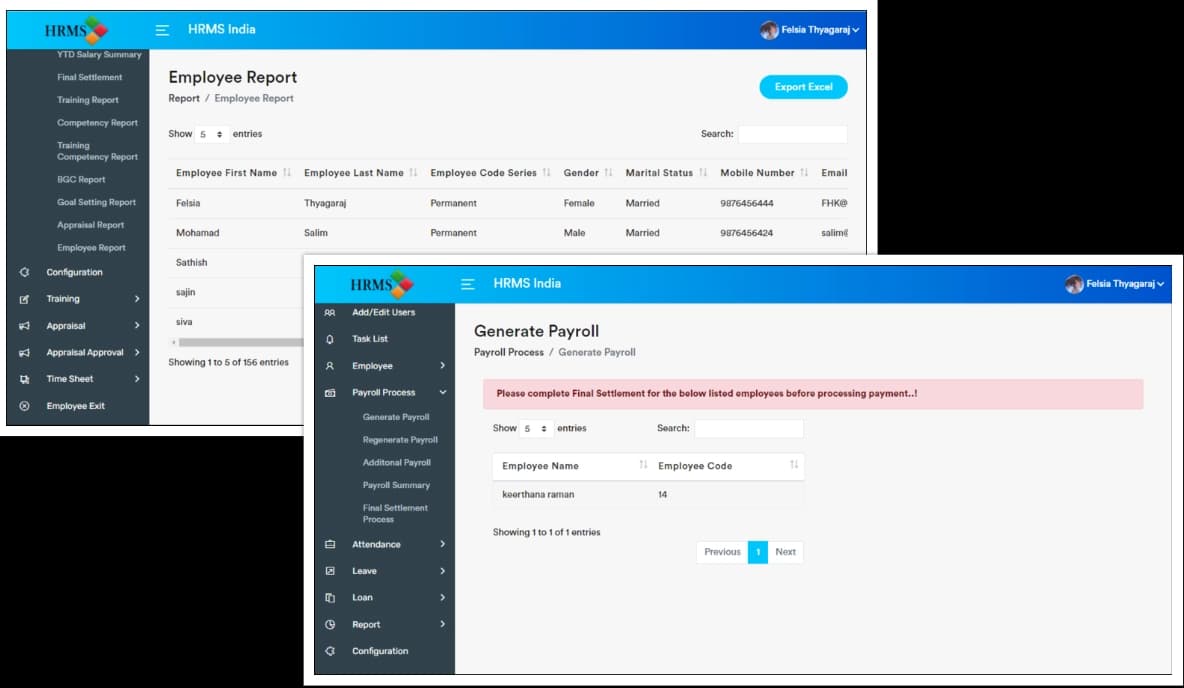Click the hamburger menu icon in Employee Report window
This screenshot has height=688, width=1184.
pos(162,30)
